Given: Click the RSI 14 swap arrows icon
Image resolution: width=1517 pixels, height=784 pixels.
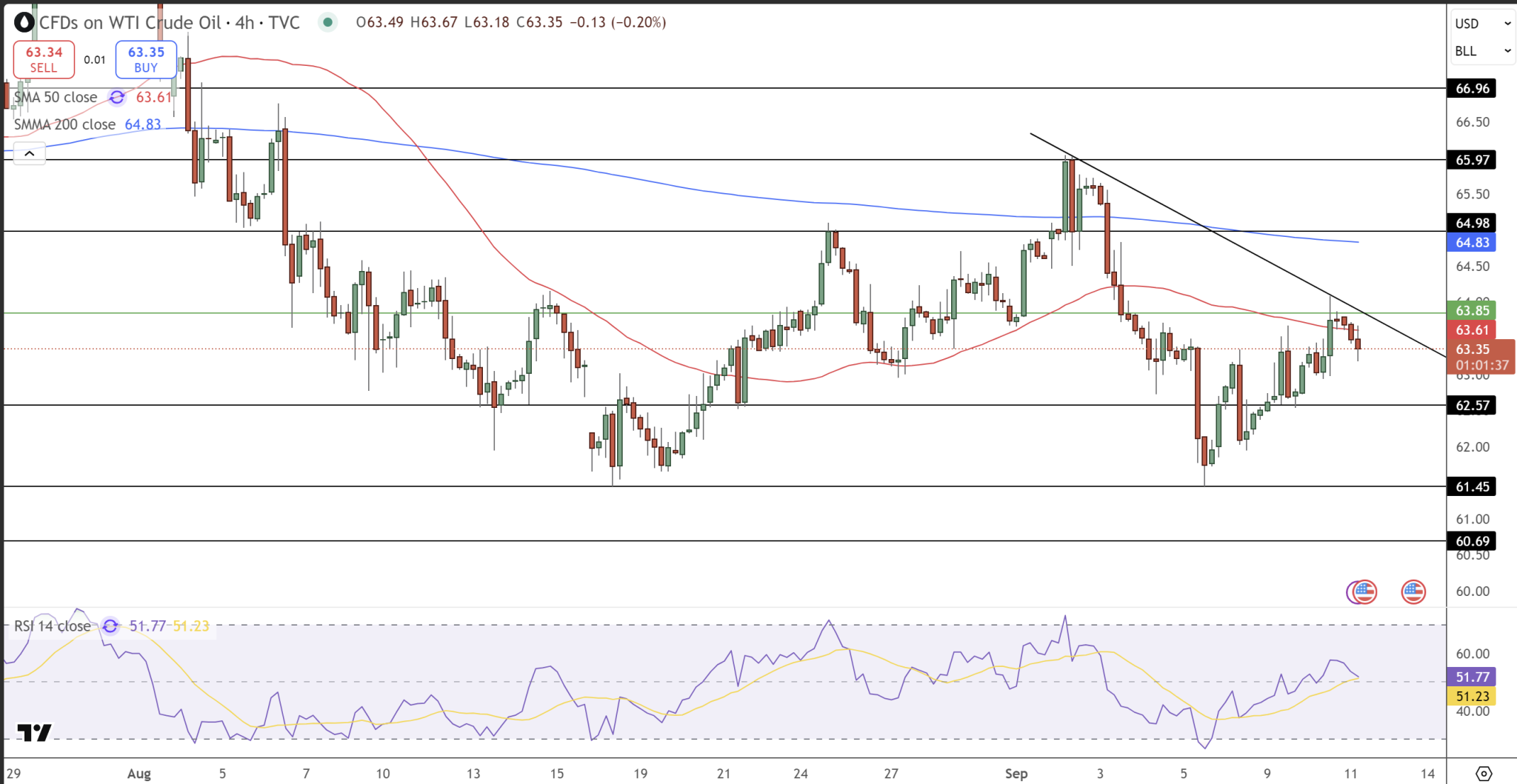Looking at the screenshot, I should coord(110,626).
